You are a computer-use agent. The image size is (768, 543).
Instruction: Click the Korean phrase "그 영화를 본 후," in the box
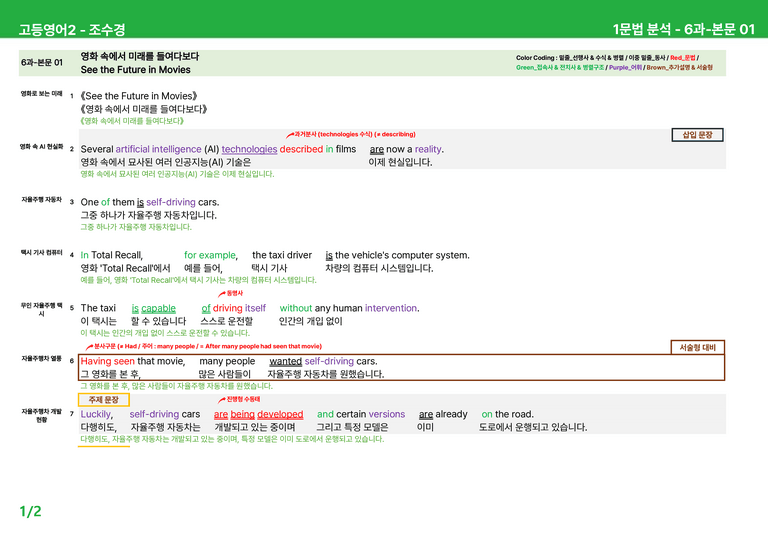111,374
